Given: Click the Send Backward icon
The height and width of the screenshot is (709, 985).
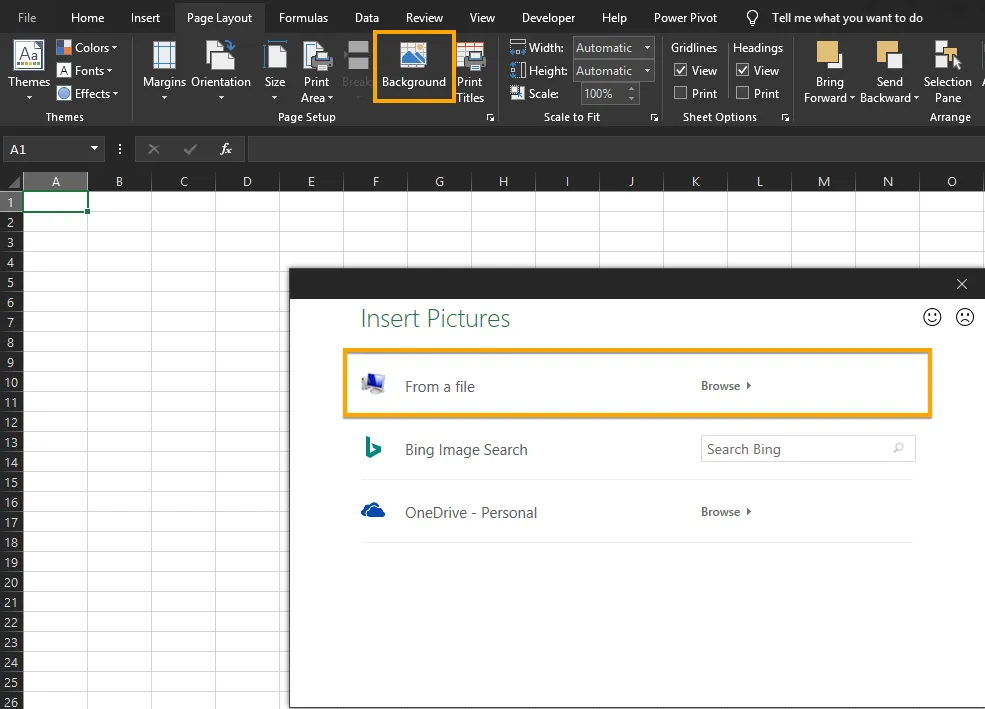Looking at the screenshot, I should (890, 55).
